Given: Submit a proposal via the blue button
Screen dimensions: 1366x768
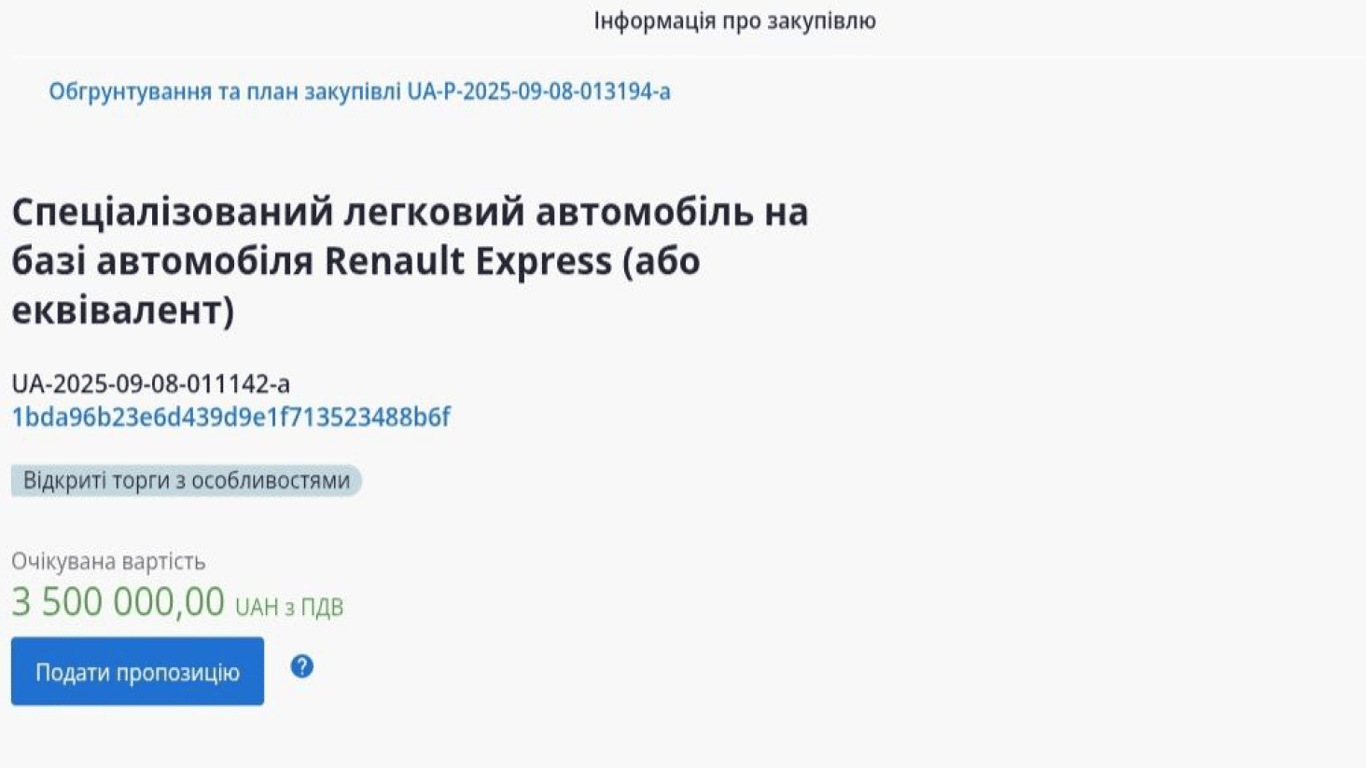Looking at the screenshot, I should pyautogui.click(x=136, y=671).
